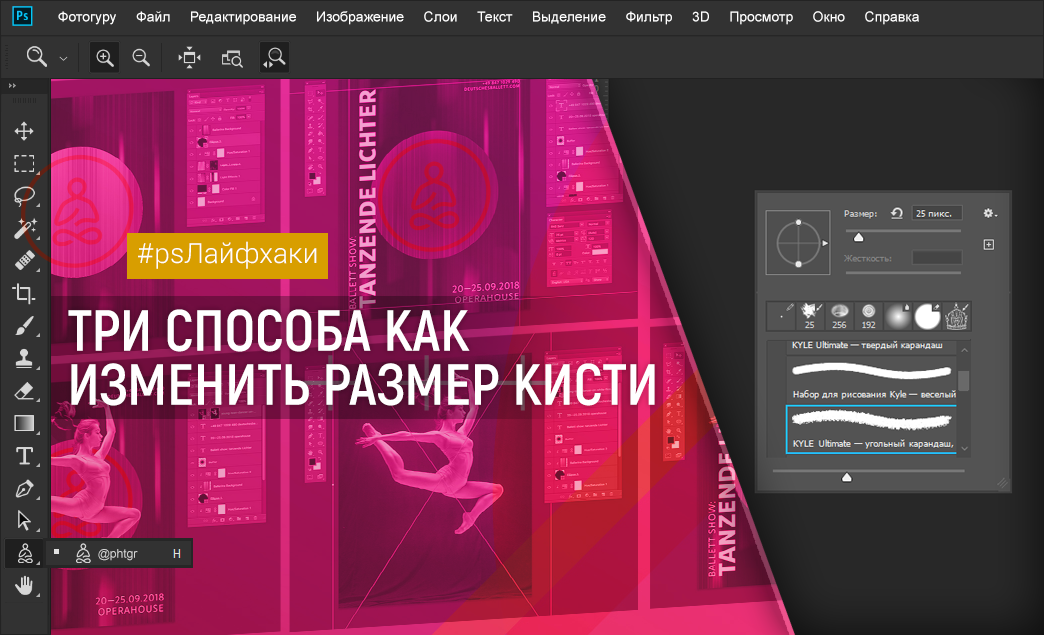Select the Brush tool
1044x635 pixels.
pos(24,326)
